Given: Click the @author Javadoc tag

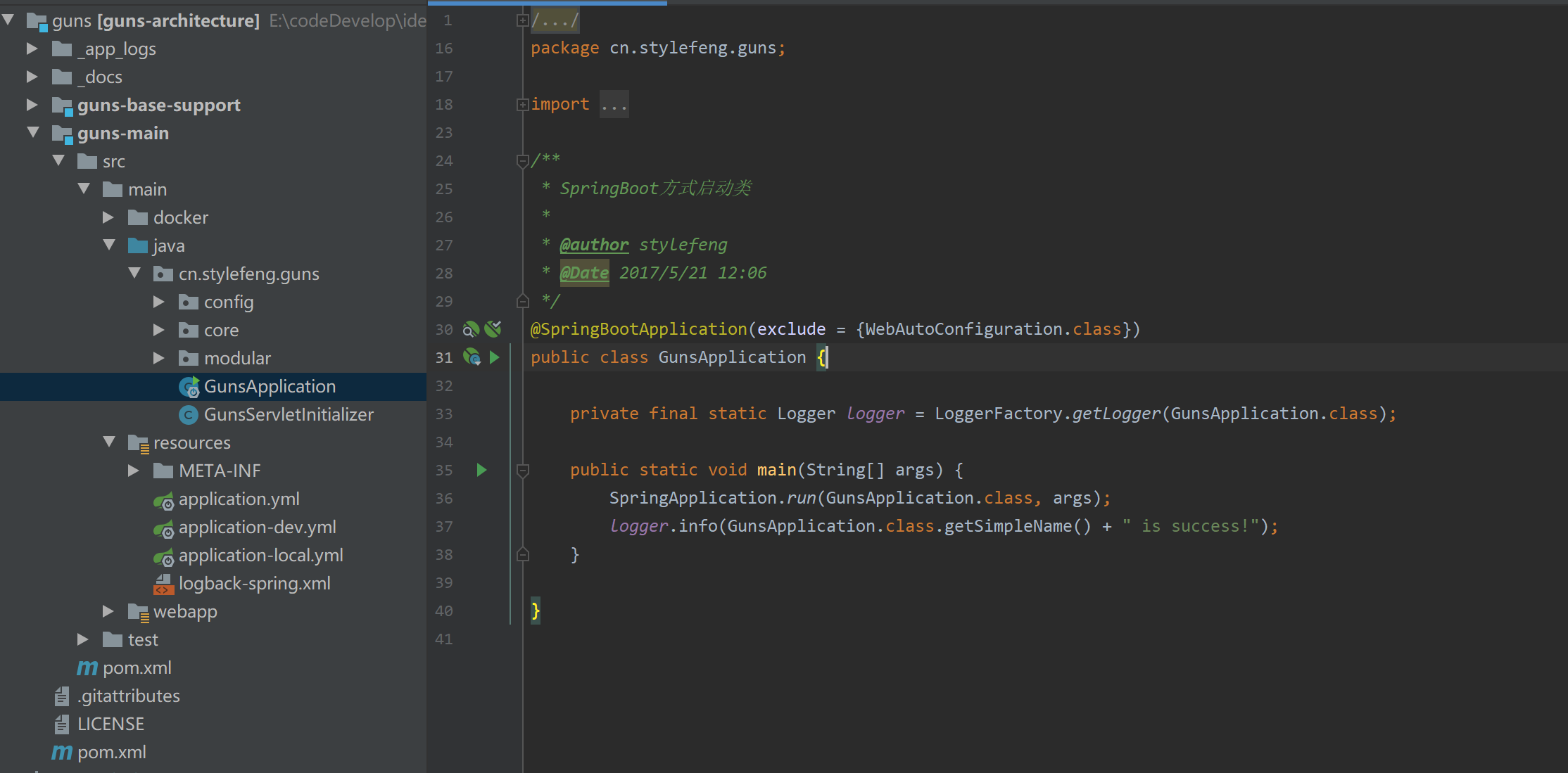Looking at the screenshot, I should click(594, 245).
